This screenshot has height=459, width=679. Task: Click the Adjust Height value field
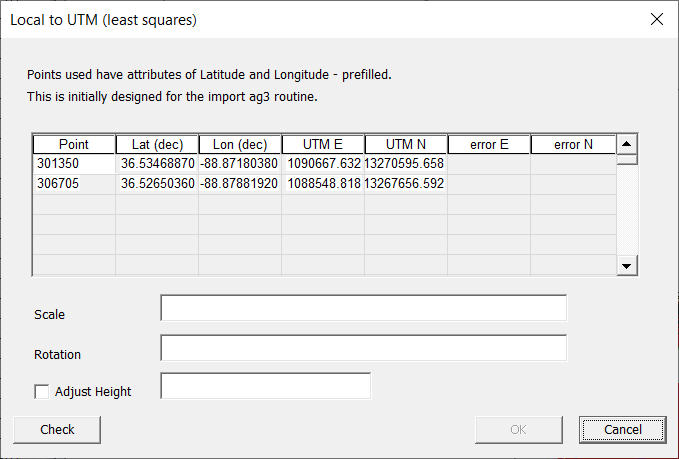pos(265,386)
